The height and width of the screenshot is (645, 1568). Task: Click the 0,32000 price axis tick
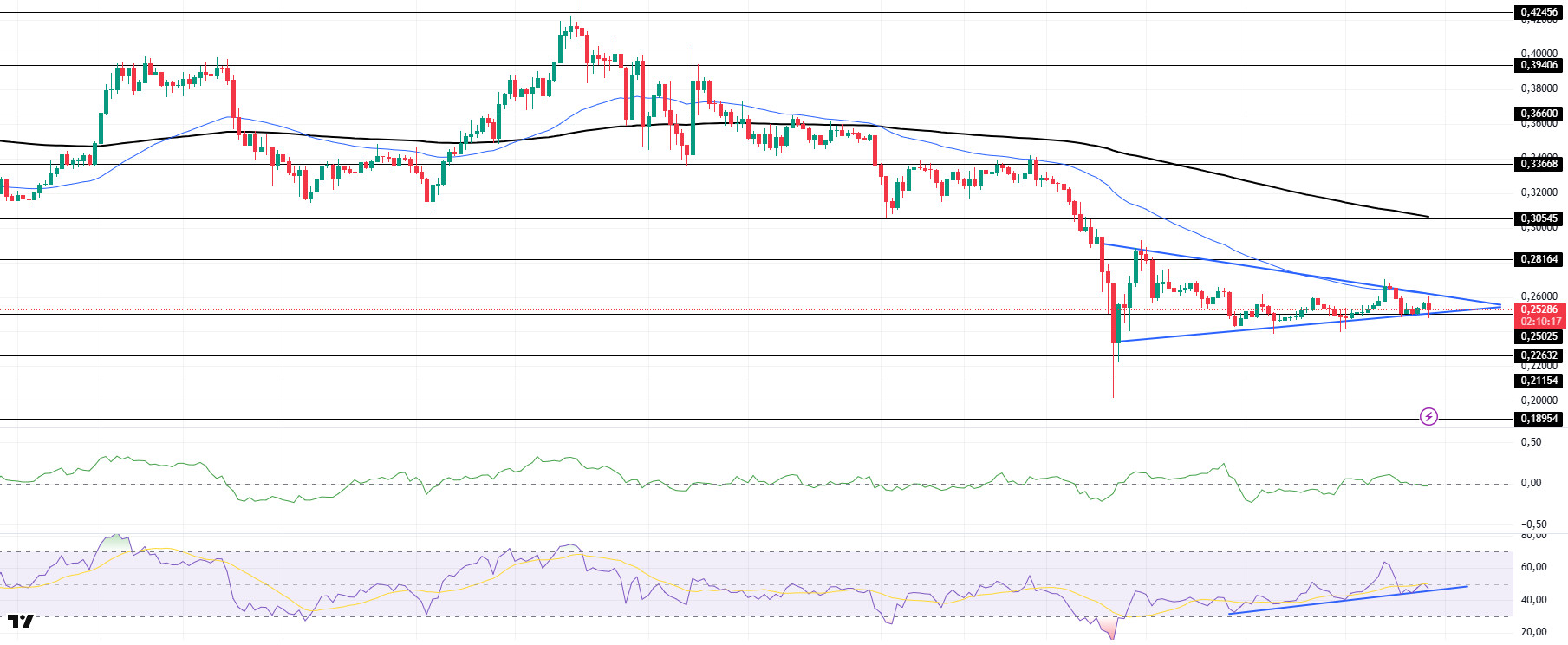pos(1539,192)
